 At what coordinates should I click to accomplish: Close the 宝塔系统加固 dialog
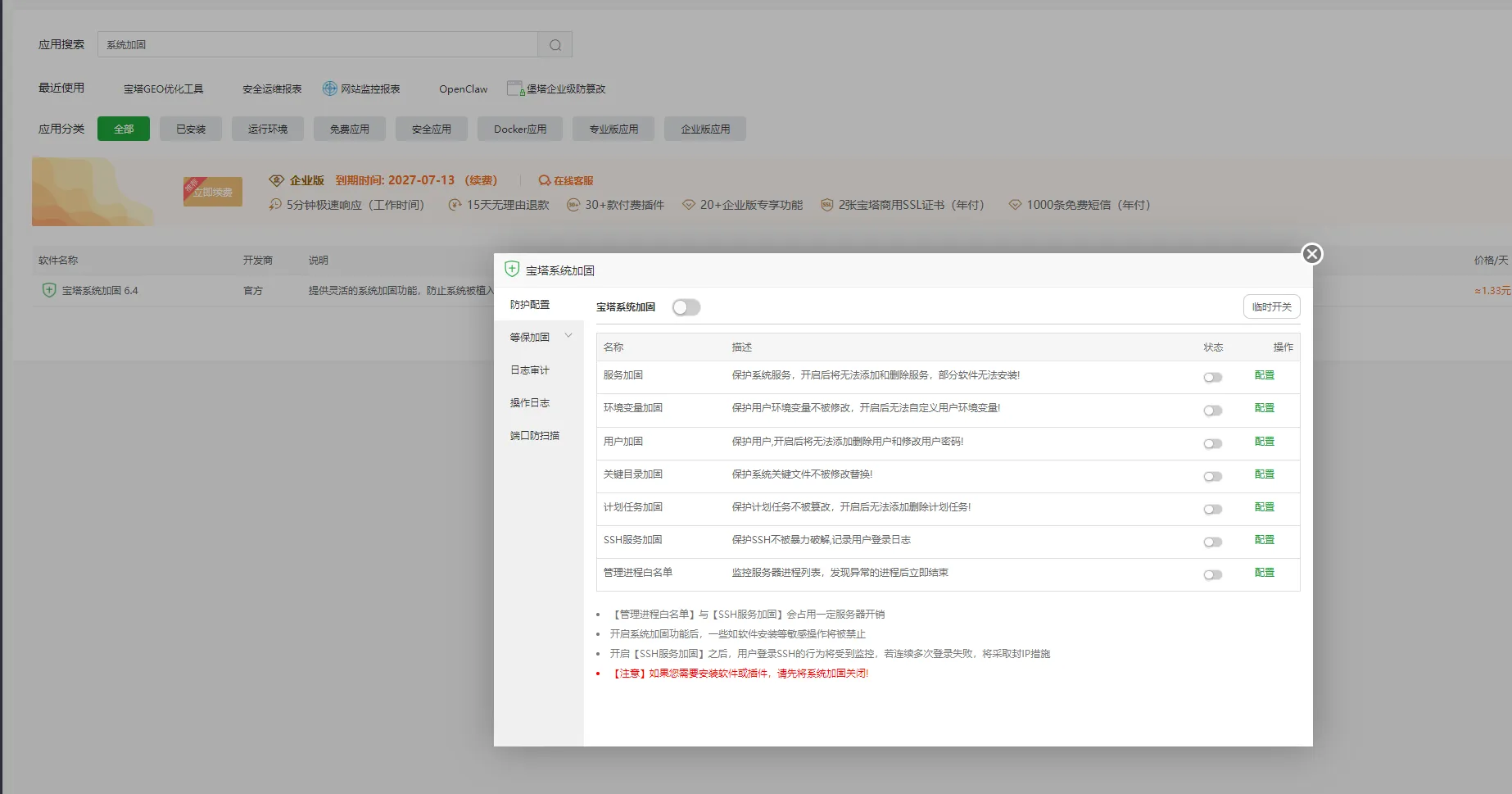tap(1312, 254)
